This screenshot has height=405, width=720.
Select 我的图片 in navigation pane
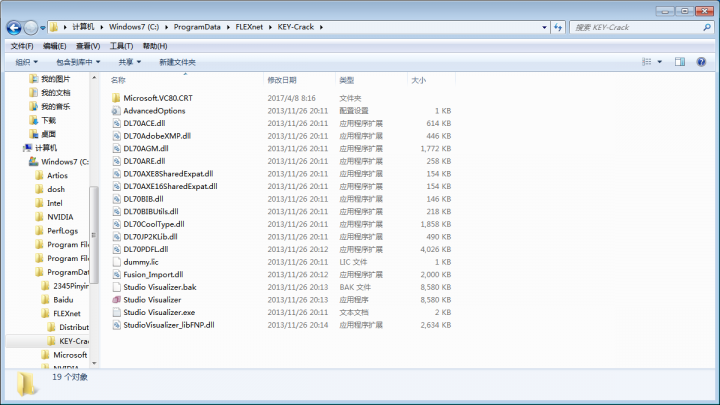pyautogui.click(x=55, y=78)
